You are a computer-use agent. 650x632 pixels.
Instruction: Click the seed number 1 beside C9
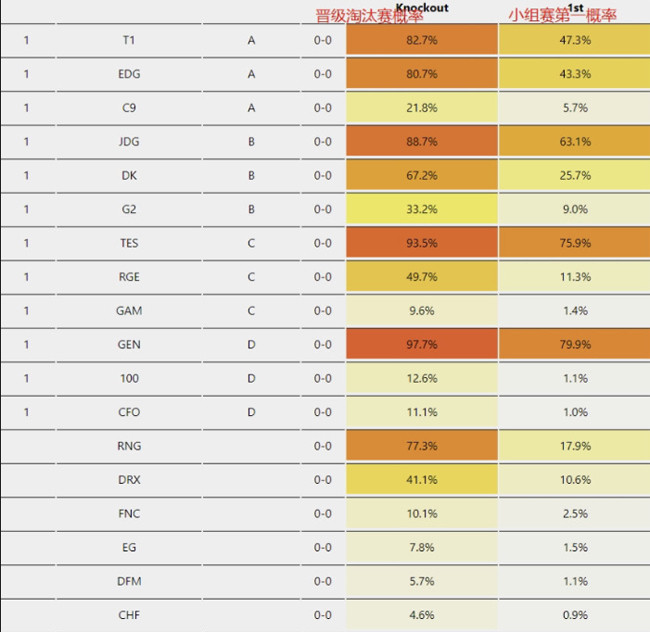point(26,108)
